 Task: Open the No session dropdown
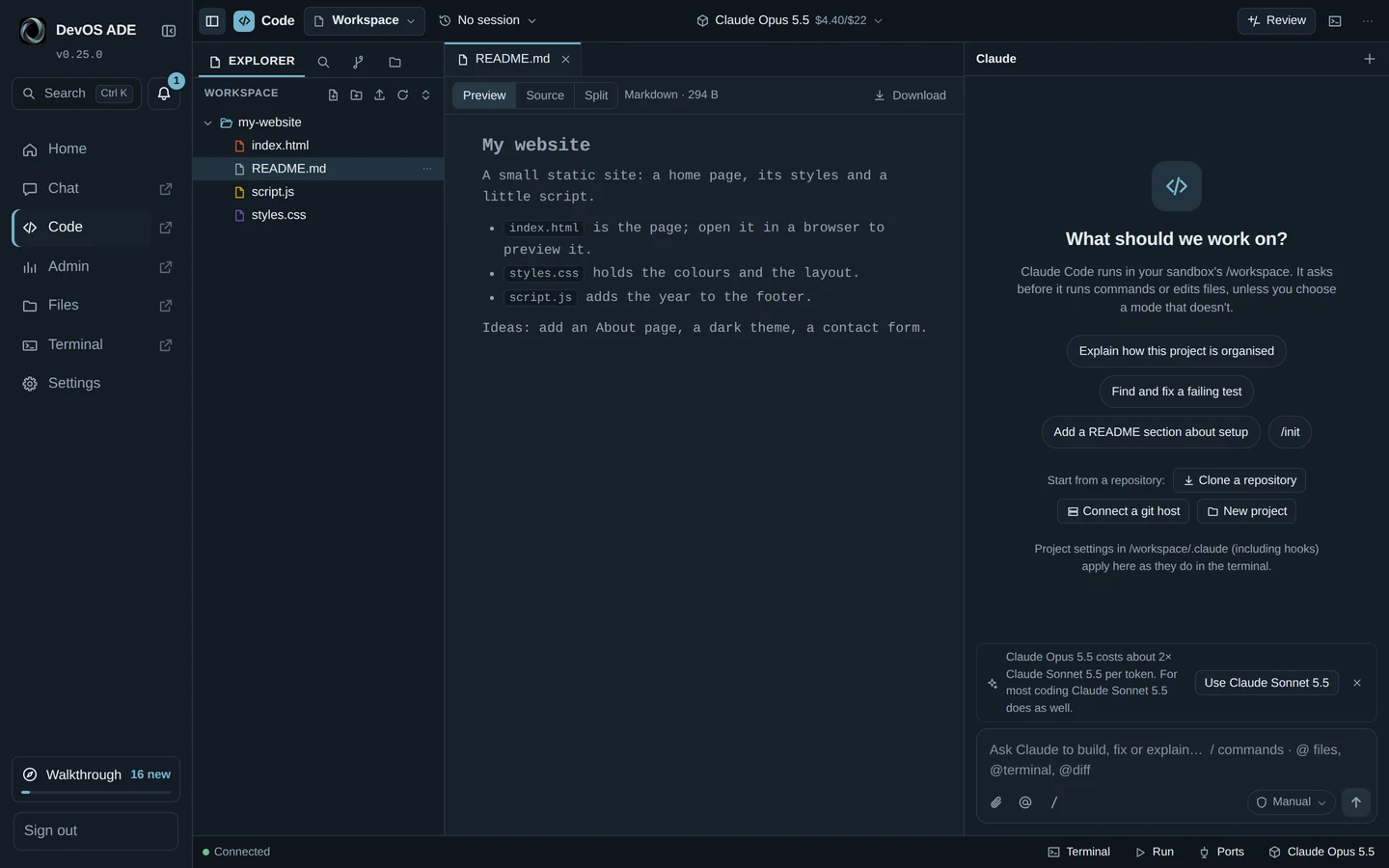pyautogui.click(x=487, y=20)
